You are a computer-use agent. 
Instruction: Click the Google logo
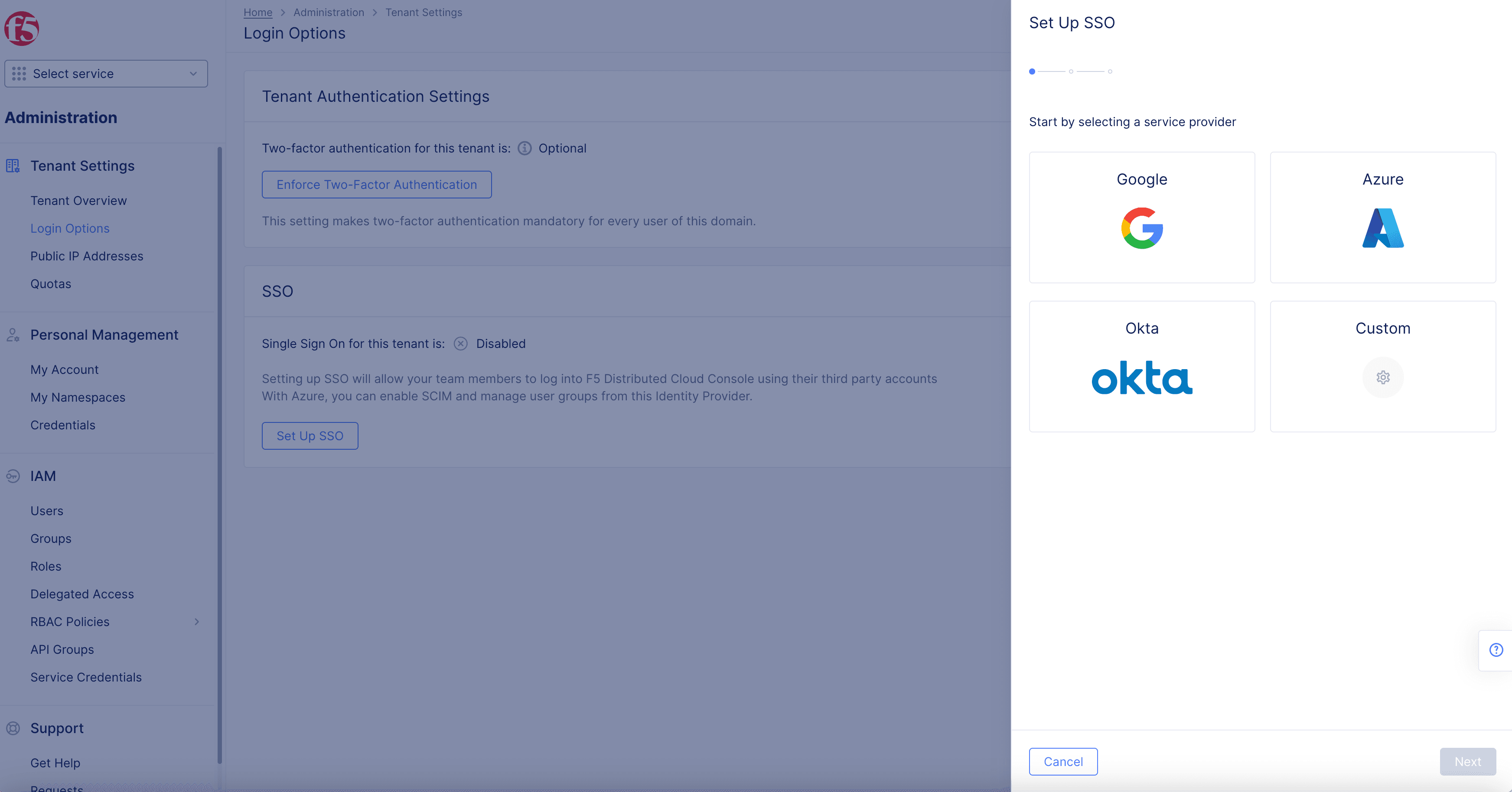(x=1142, y=228)
